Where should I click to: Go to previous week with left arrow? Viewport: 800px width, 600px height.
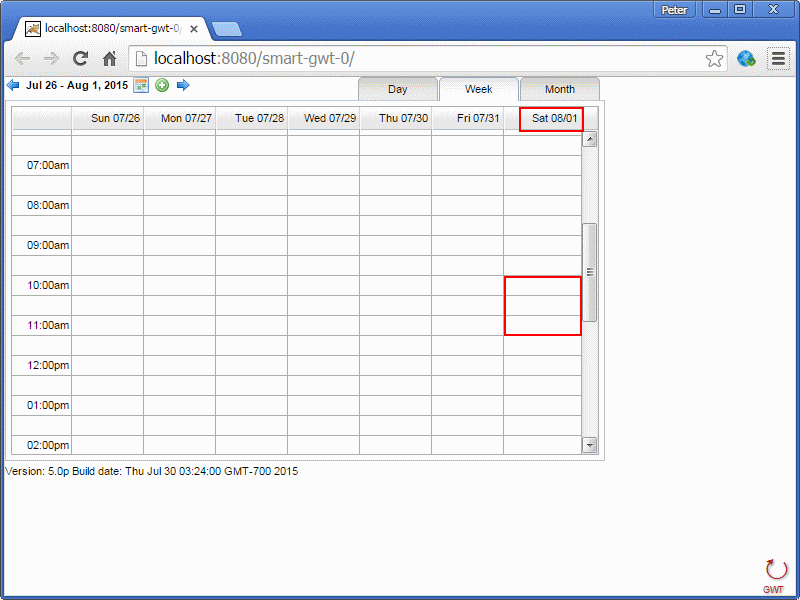13,86
